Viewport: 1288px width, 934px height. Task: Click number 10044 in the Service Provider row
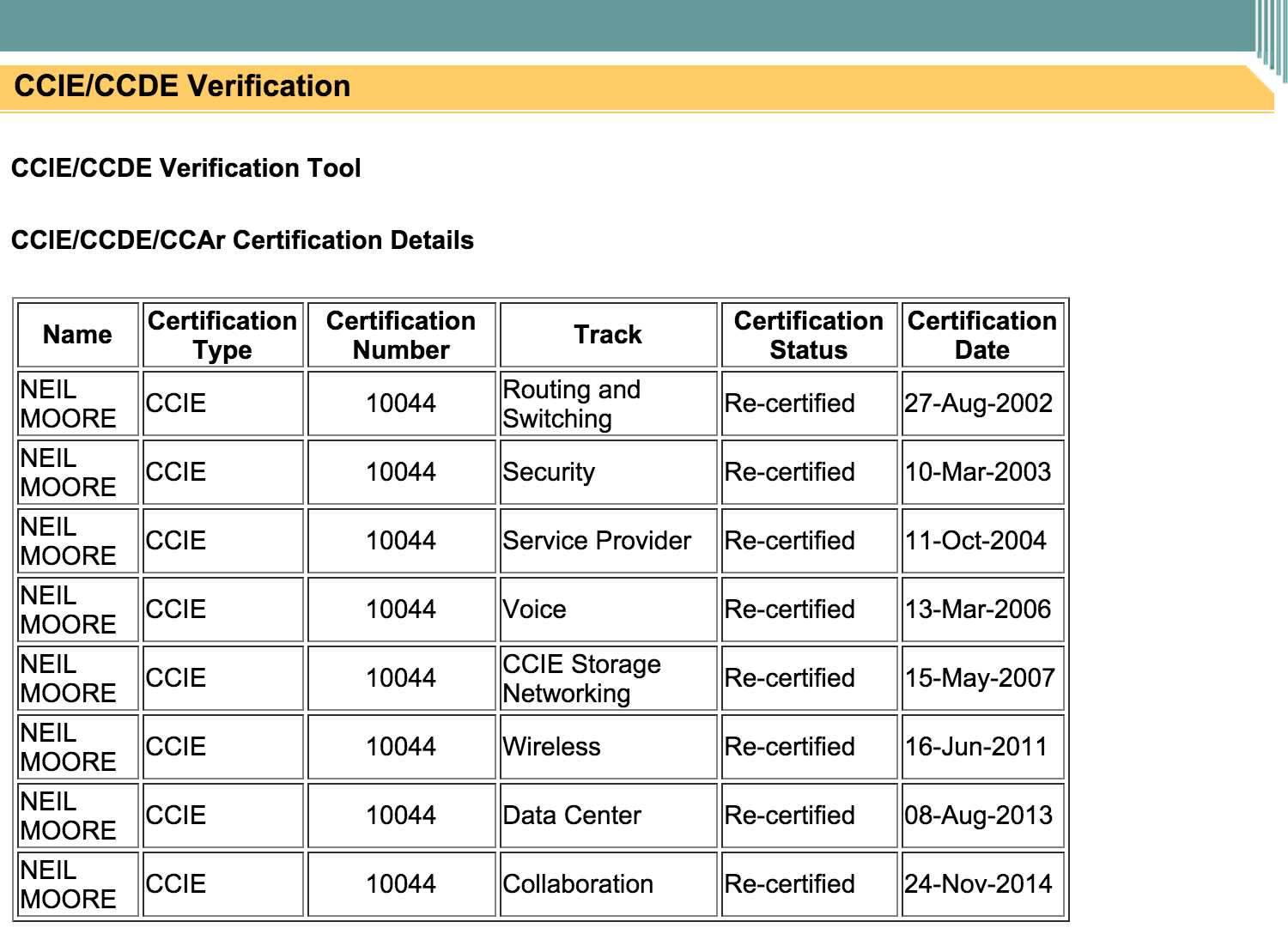click(401, 541)
